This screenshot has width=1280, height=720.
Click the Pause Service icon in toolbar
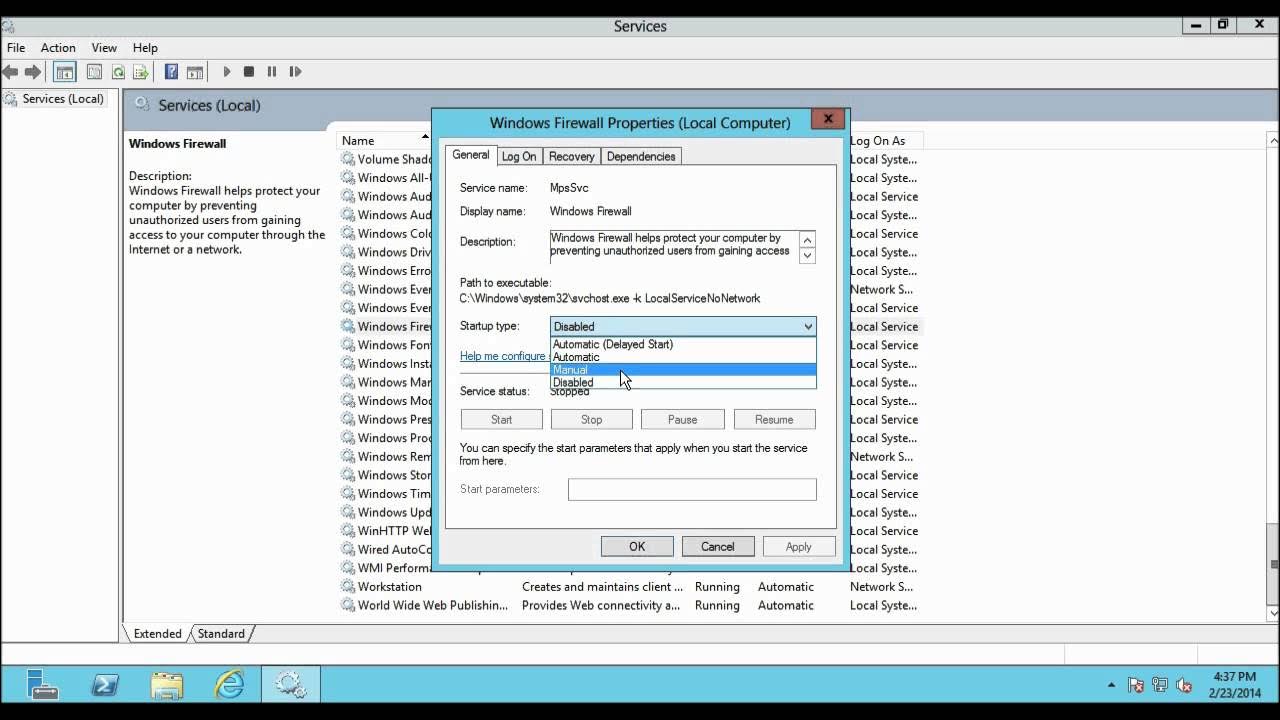[272, 72]
